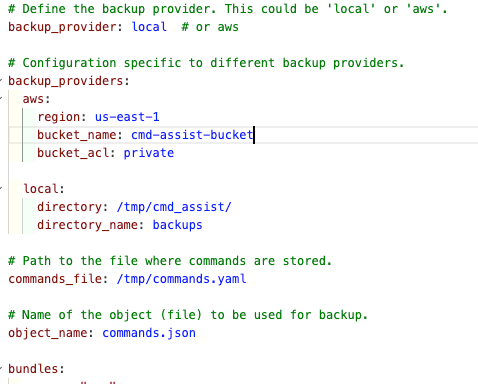The height and width of the screenshot is (384, 478).
Task: Click the commands_file key
Action: [x=55, y=279]
